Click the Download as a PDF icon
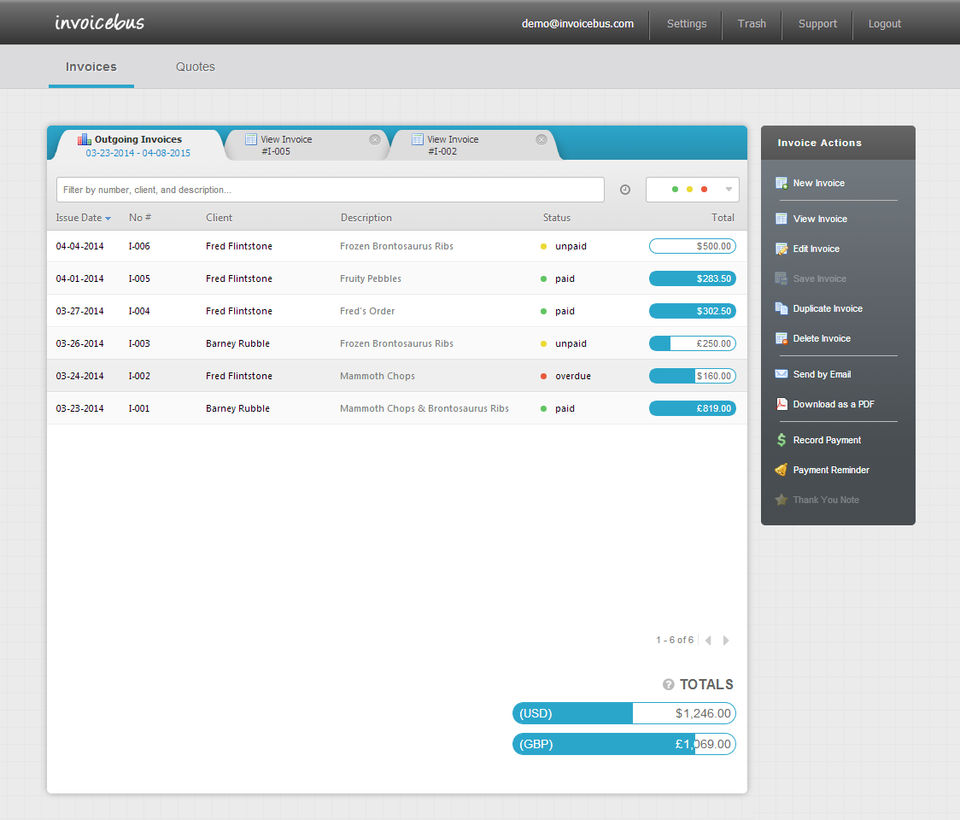 coord(781,404)
